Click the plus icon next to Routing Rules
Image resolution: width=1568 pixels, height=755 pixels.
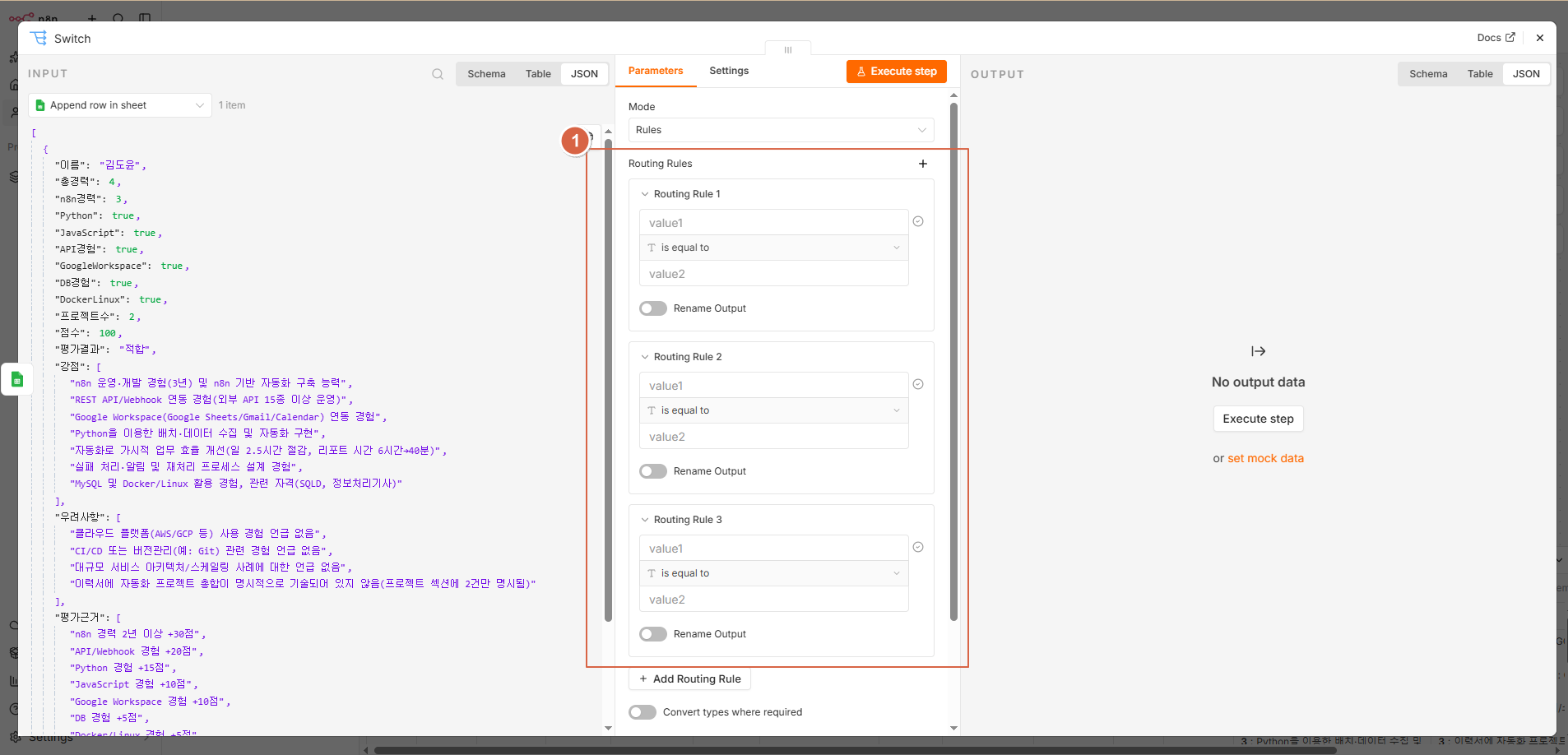pos(923,164)
